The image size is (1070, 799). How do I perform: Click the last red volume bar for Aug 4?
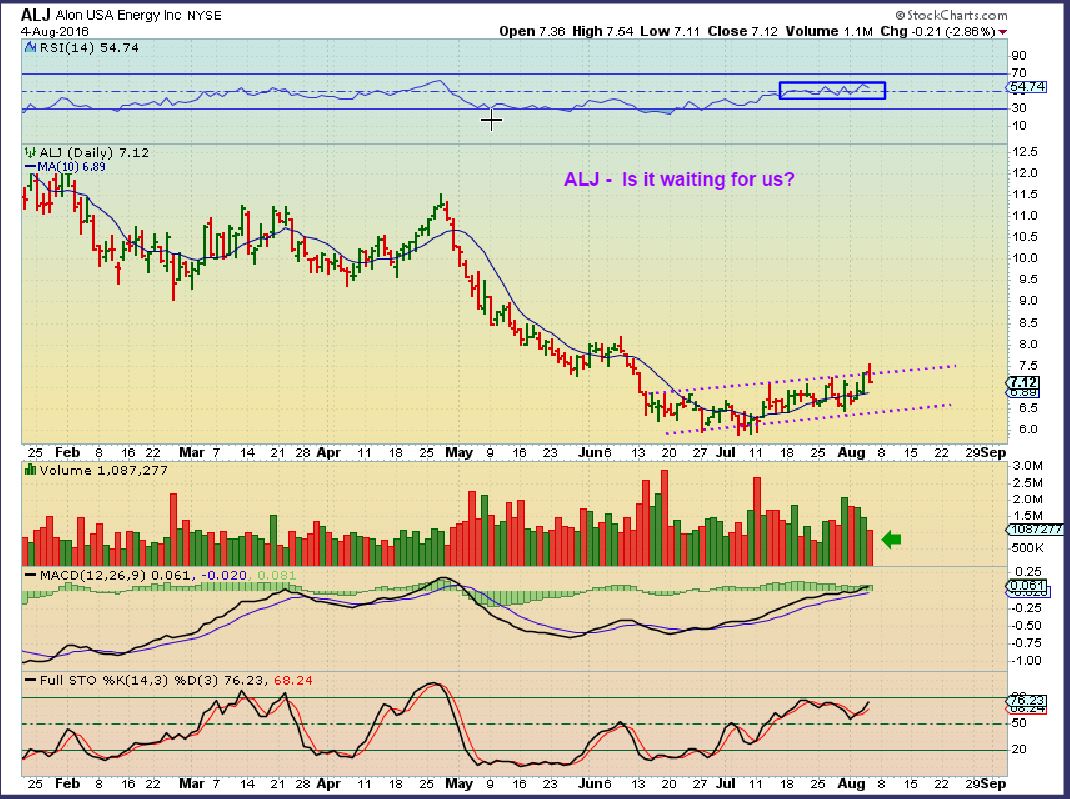(869, 548)
